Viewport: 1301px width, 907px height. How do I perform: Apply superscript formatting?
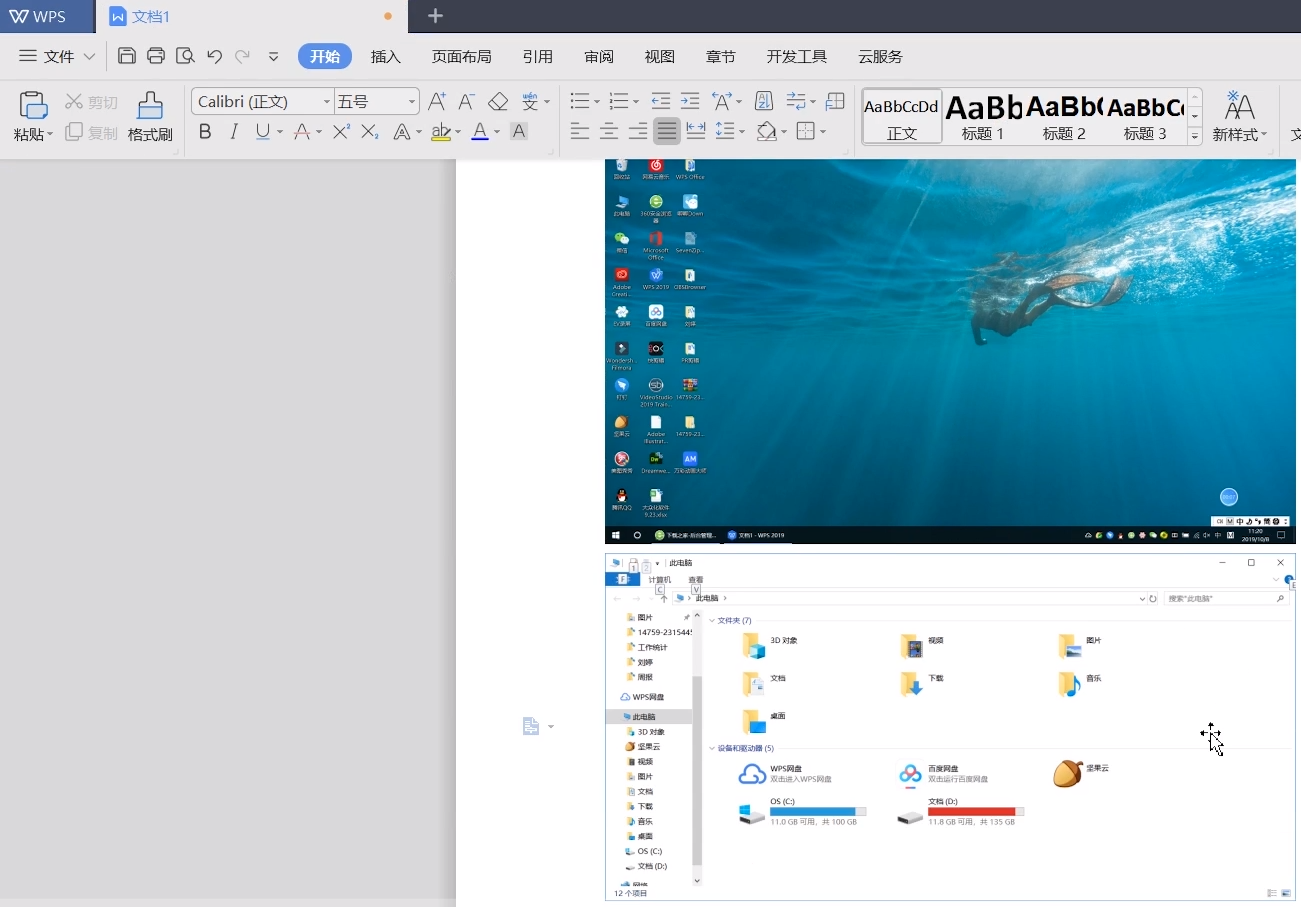coord(341,132)
